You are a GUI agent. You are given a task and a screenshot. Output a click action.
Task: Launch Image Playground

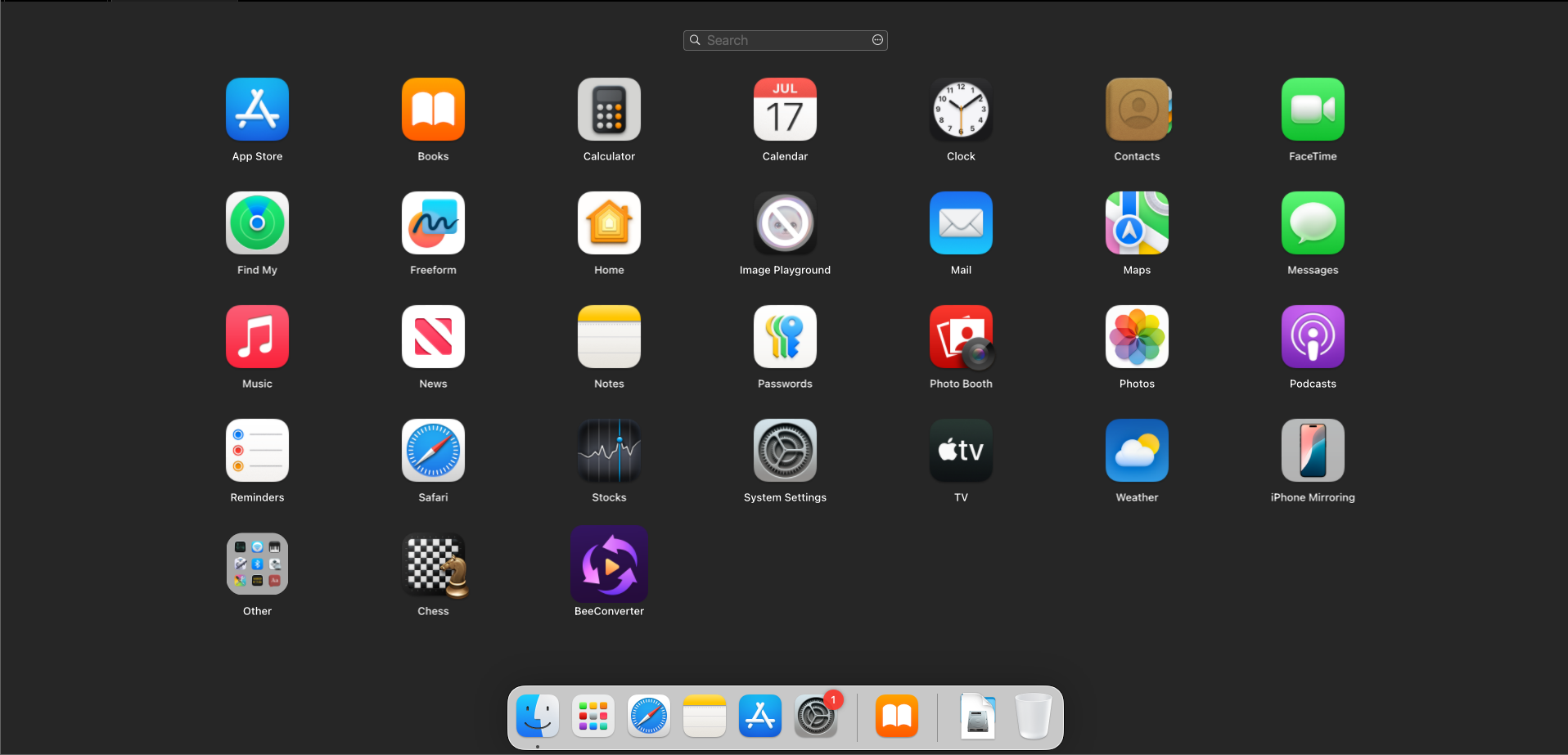[x=785, y=223]
